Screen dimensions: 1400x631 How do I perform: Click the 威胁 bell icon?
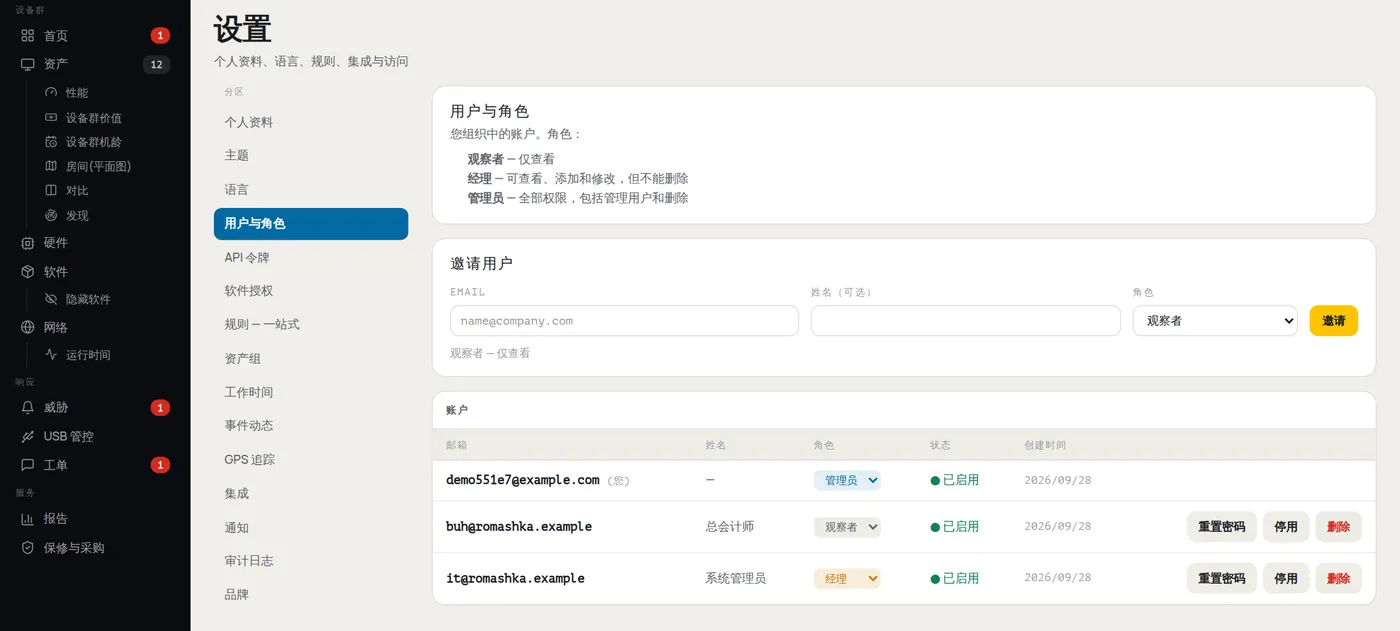pos(27,408)
